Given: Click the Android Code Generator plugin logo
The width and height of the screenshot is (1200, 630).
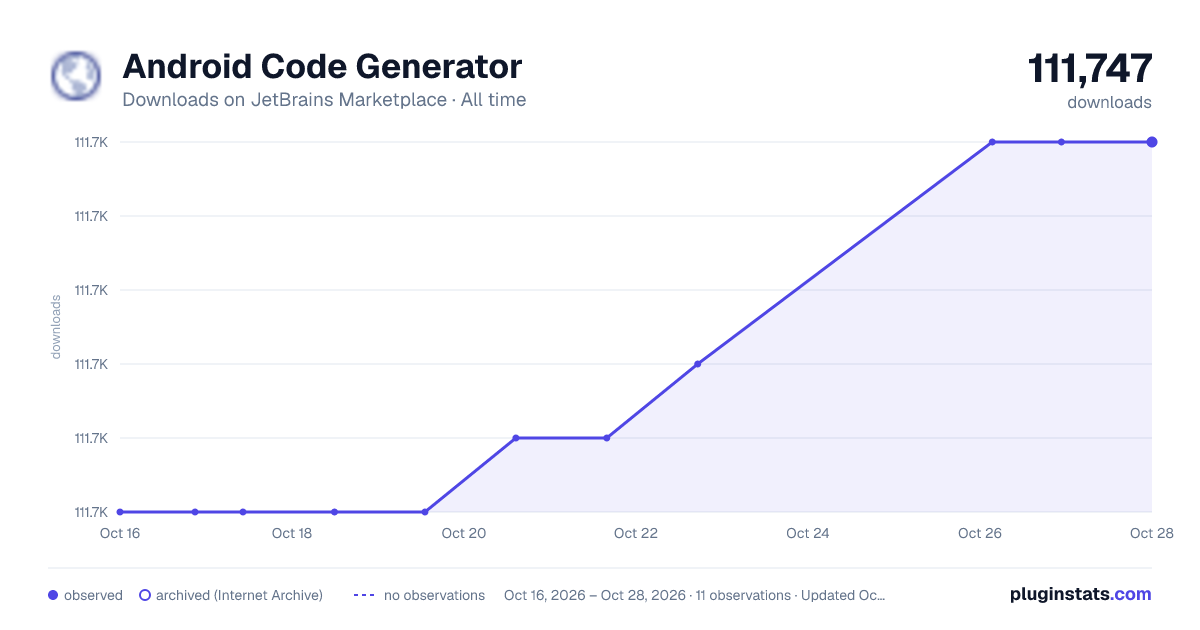Looking at the screenshot, I should (x=77, y=76).
